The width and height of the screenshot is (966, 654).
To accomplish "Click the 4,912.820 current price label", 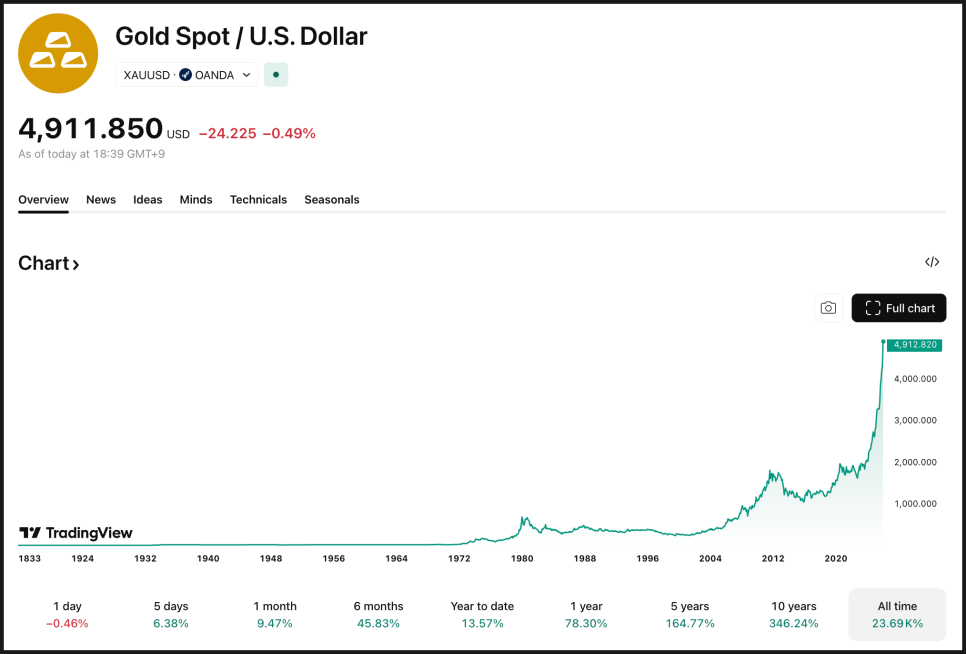I will click(x=914, y=345).
